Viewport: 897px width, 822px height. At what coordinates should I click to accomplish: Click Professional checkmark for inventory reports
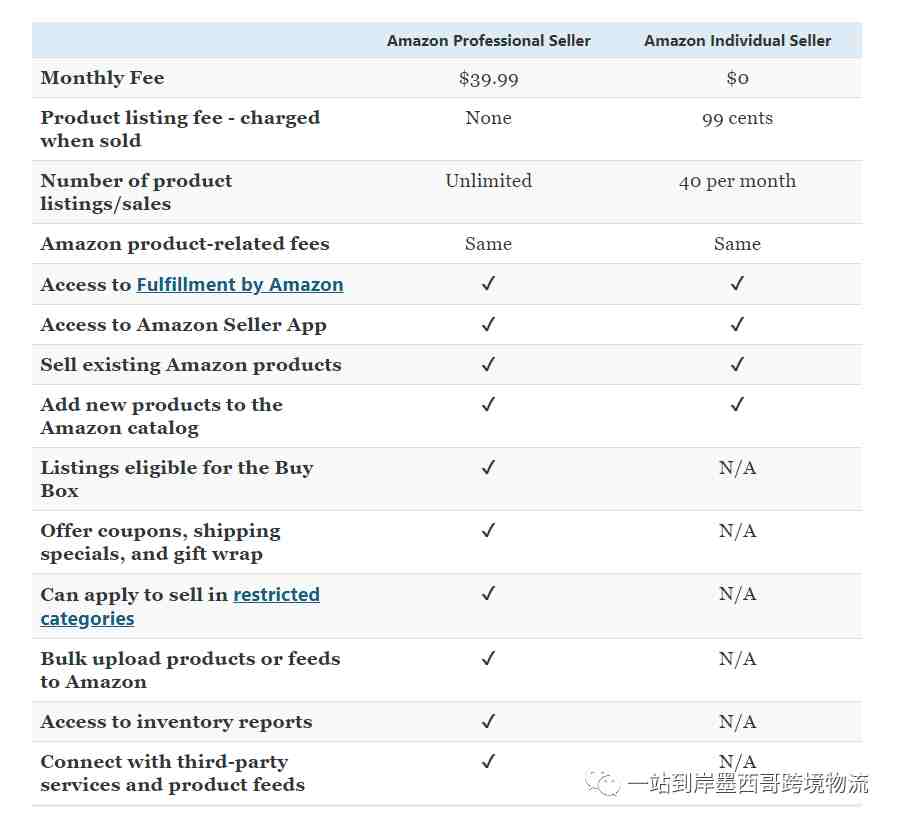click(x=489, y=721)
